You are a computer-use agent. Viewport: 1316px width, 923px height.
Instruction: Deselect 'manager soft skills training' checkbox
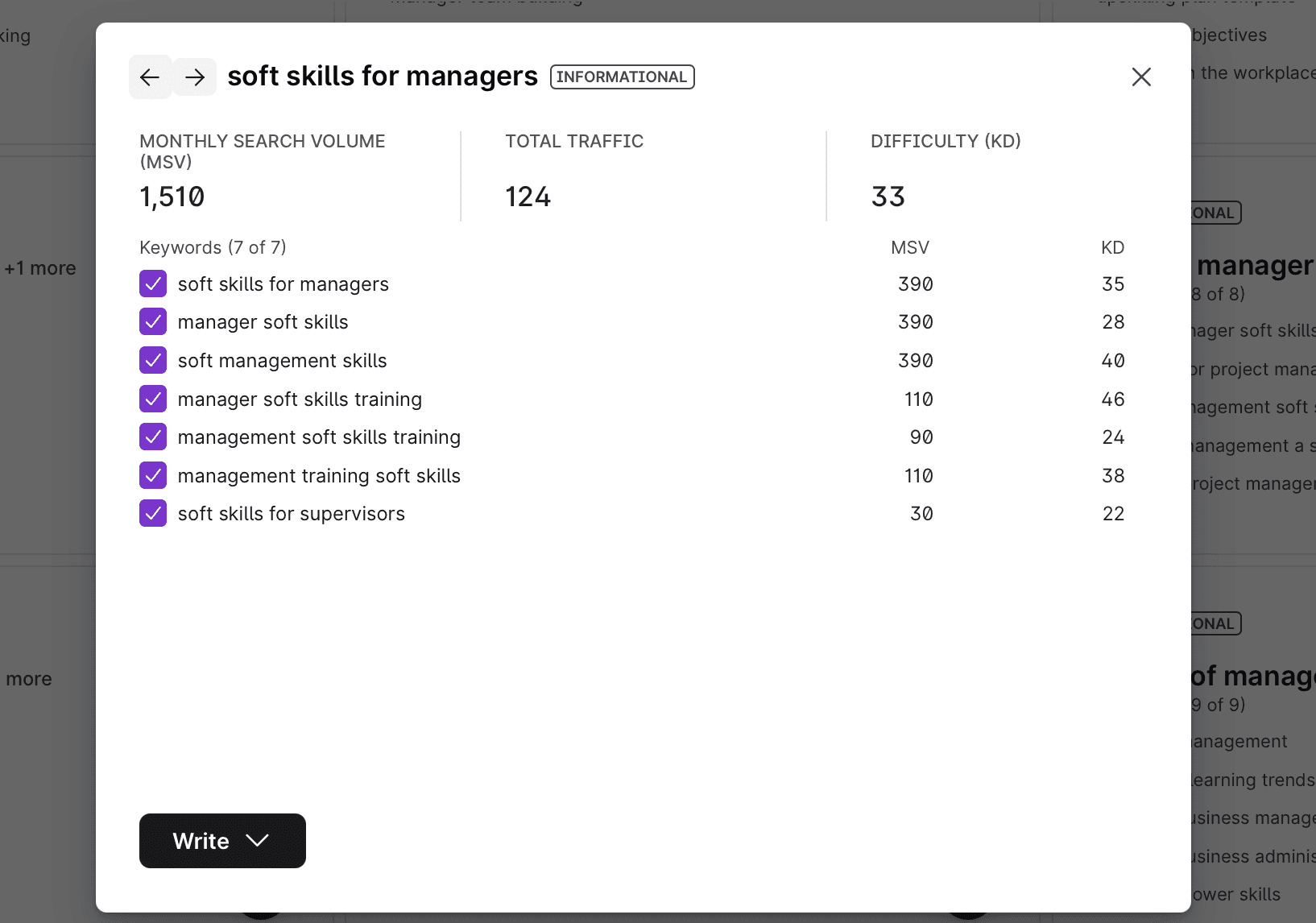[x=153, y=399]
